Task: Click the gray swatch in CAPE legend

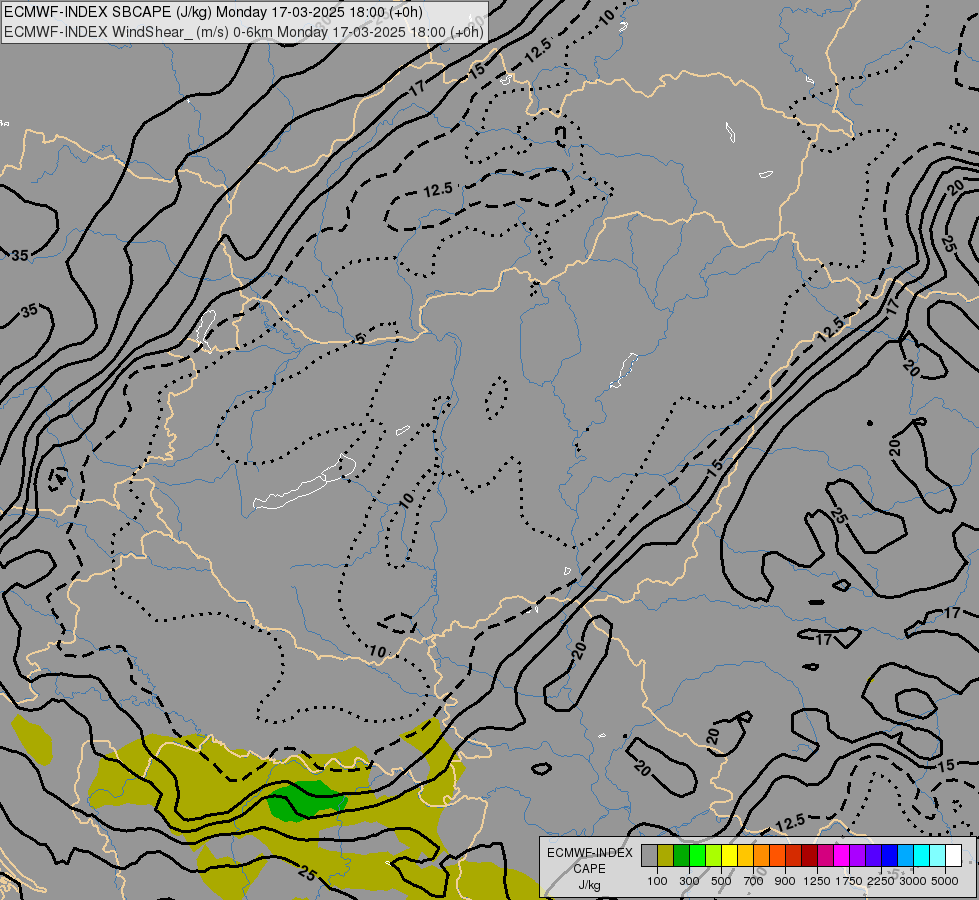Action: 649,856
